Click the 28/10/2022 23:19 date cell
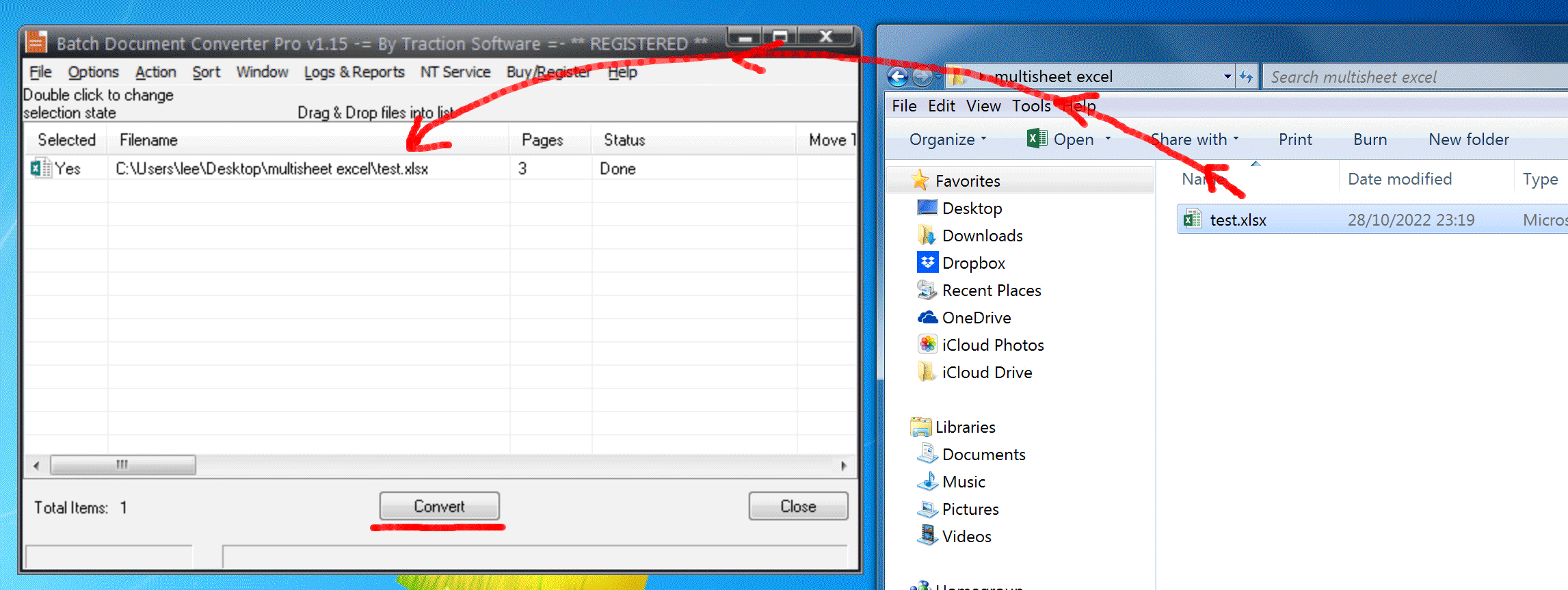1568x590 pixels. coord(1411,219)
